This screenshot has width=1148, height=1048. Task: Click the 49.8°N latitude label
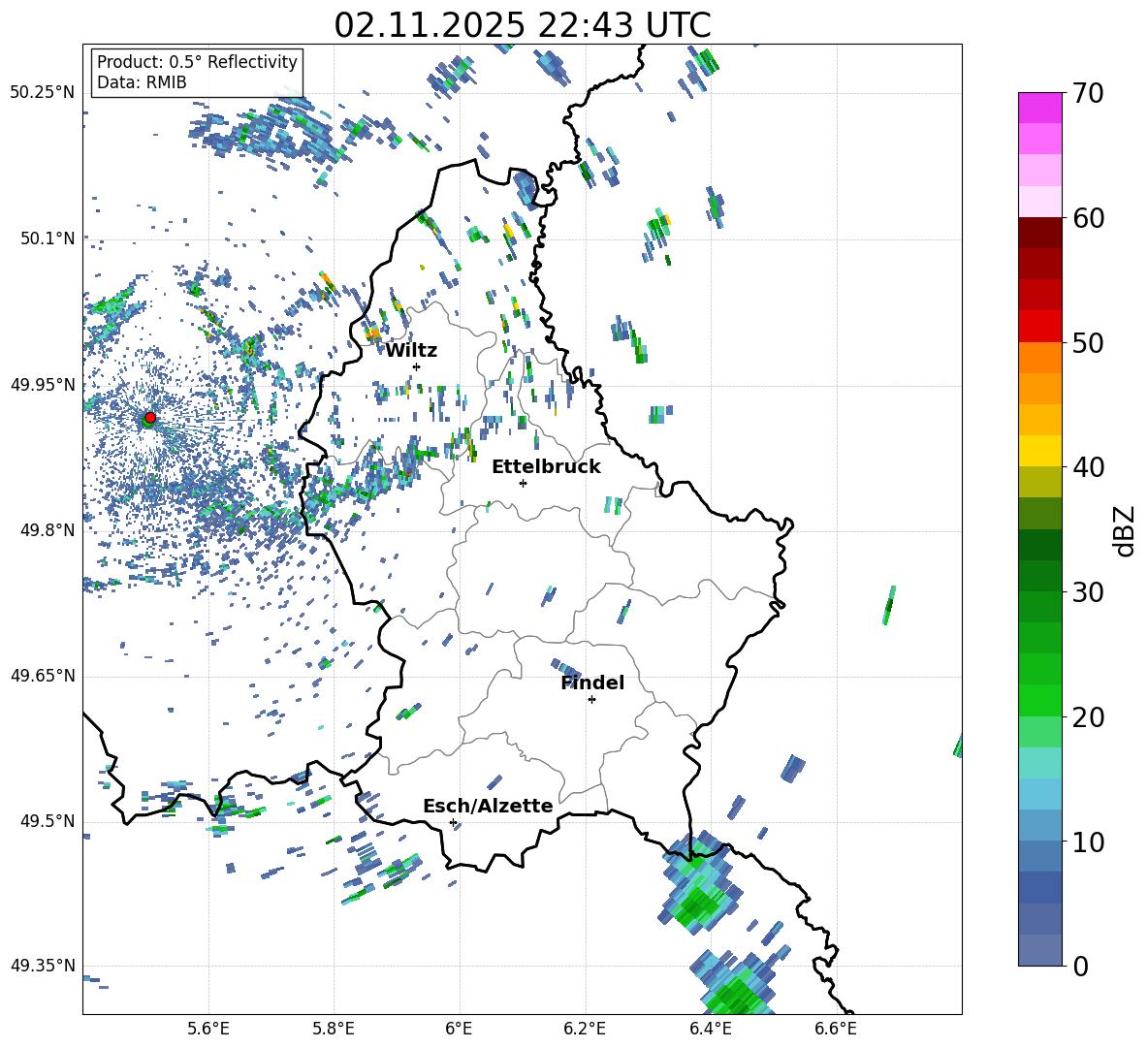[x=47, y=530]
